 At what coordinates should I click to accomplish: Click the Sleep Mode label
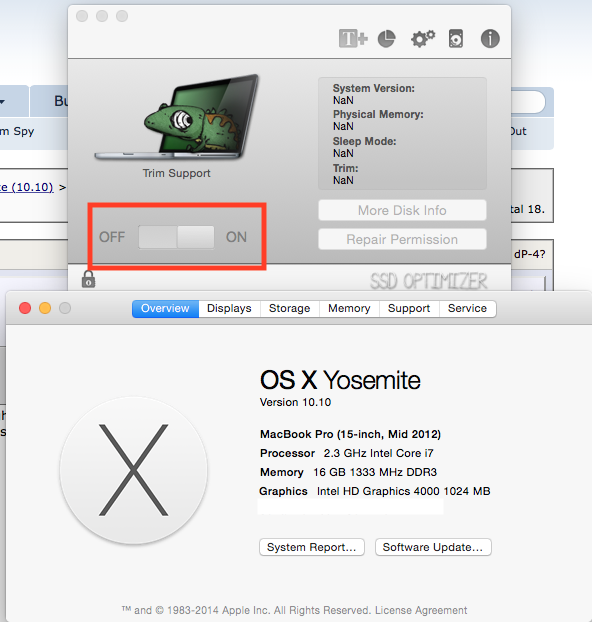[364, 141]
